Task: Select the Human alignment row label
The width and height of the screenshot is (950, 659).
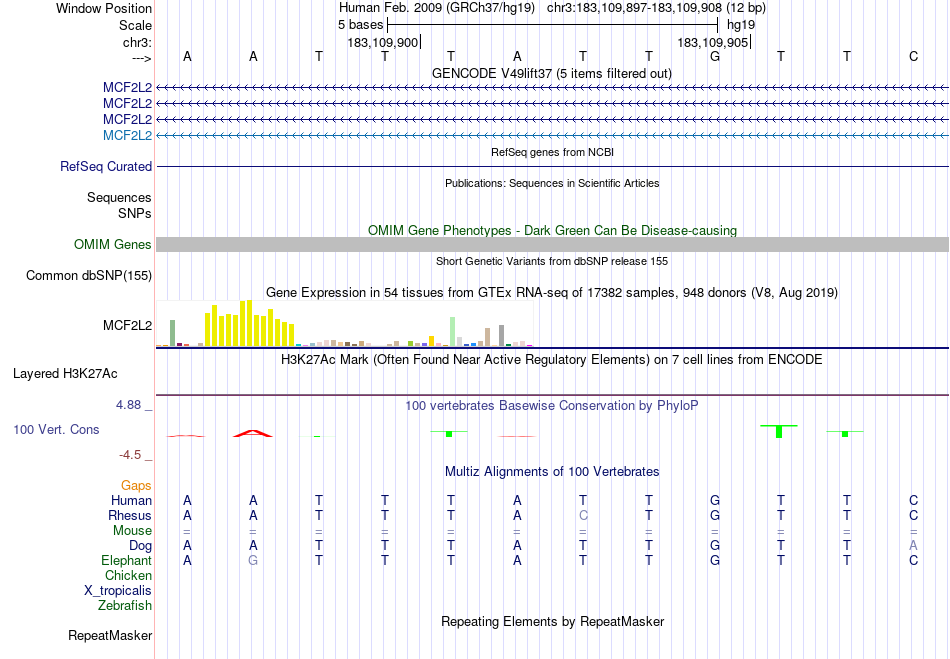Action: coord(131,500)
